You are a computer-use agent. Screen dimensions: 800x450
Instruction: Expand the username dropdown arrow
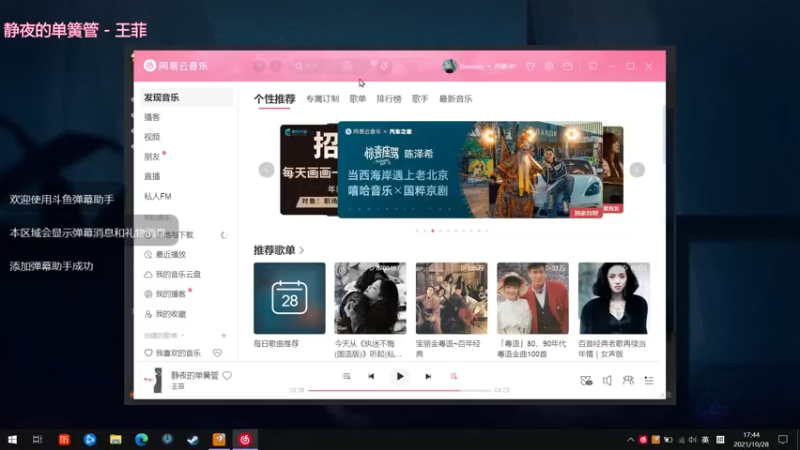point(488,67)
